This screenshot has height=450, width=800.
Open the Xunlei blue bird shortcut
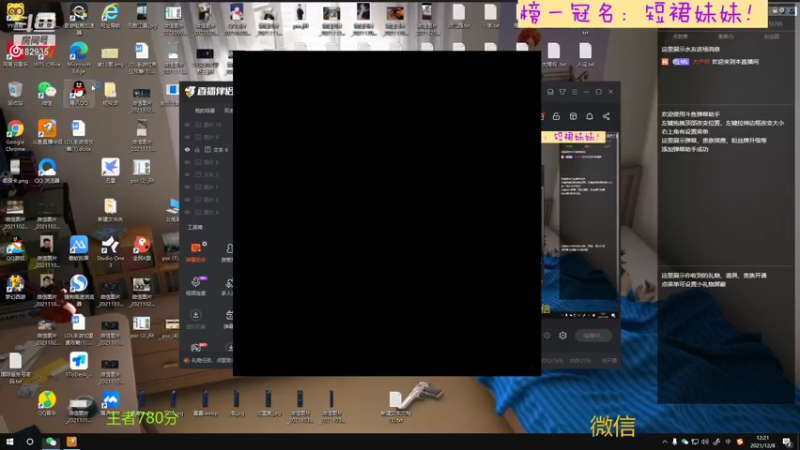[110, 171]
